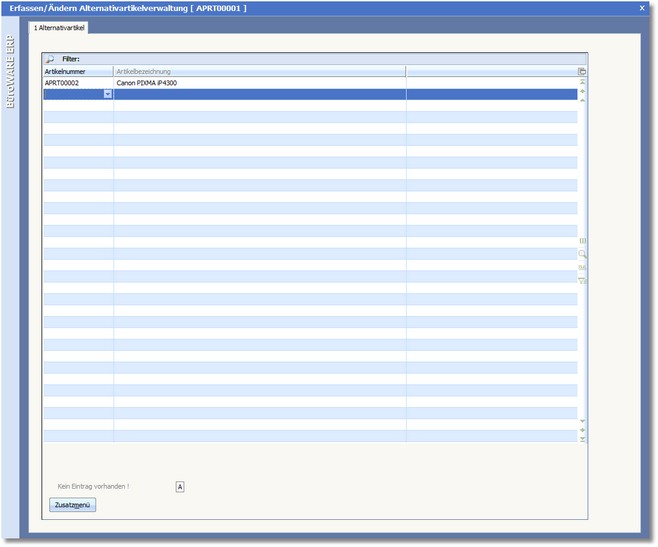Image resolution: width=658 pixels, height=547 pixels.
Task: Jump to first row with the top arrow
Action: (x=582, y=82)
